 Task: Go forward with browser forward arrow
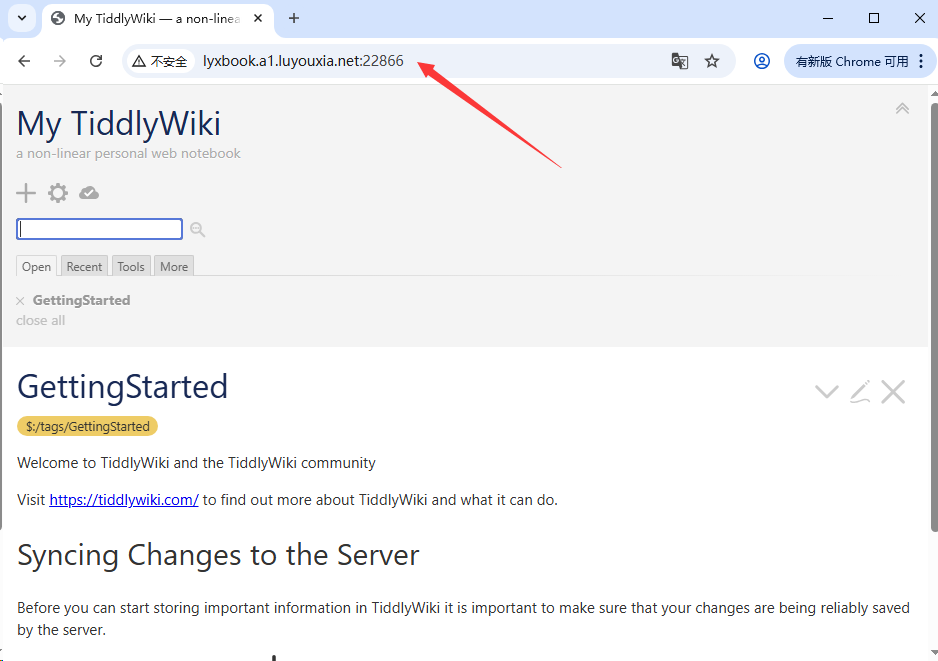60,61
